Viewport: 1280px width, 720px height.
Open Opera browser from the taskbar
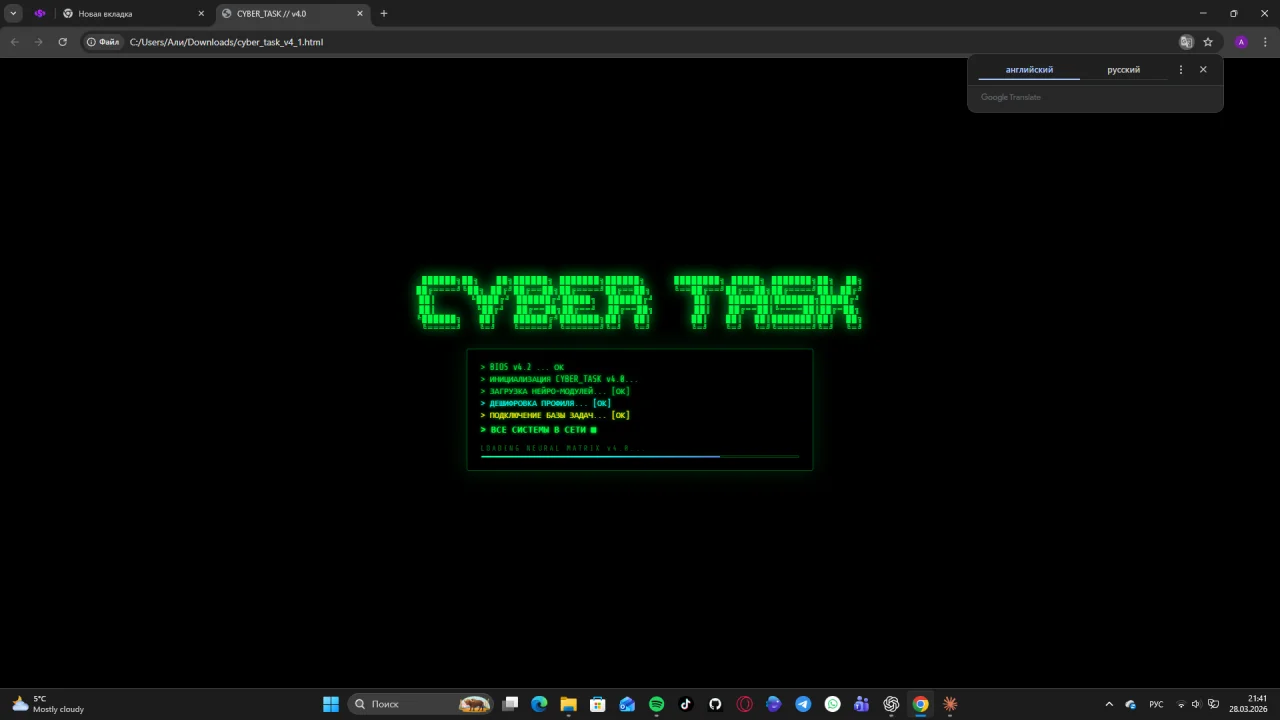pyautogui.click(x=744, y=704)
